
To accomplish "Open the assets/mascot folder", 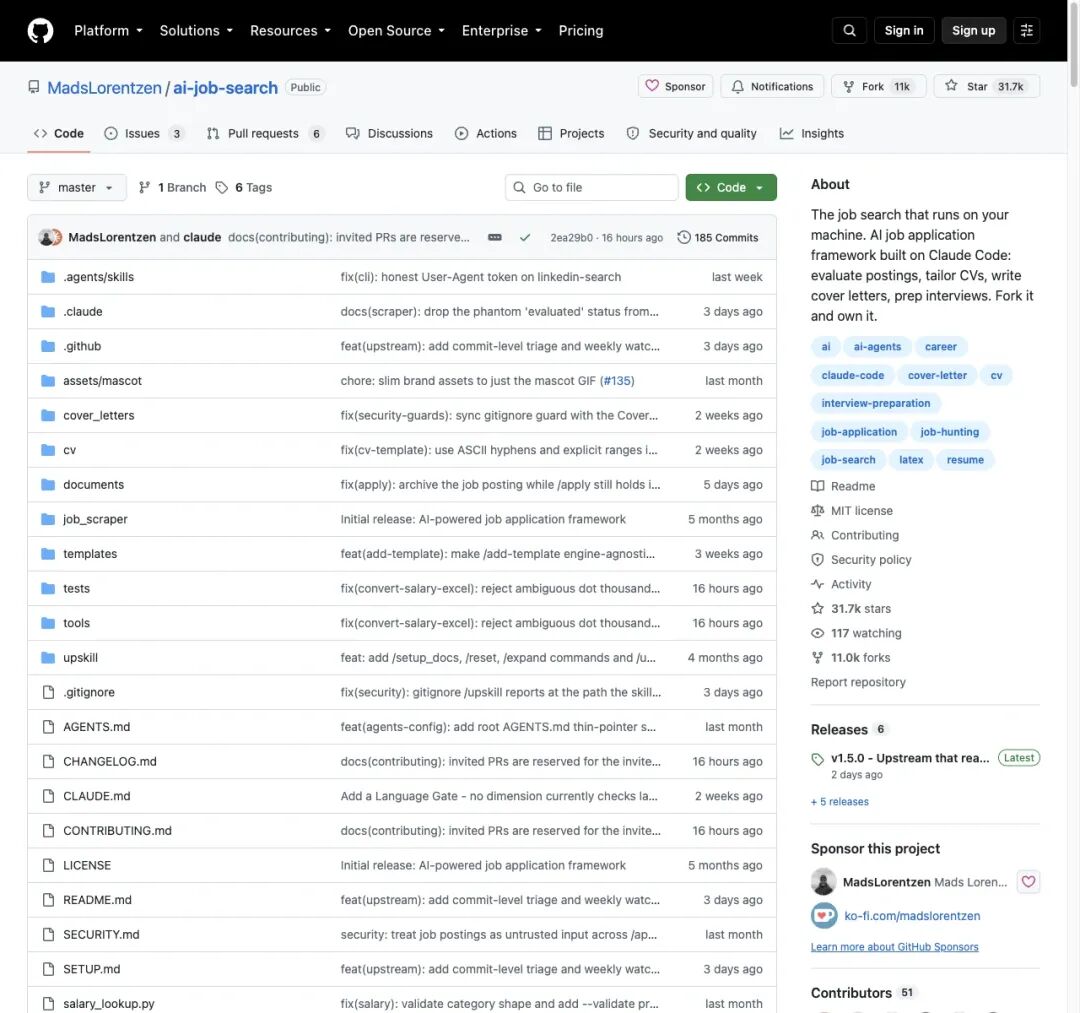I will pos(102,381).
